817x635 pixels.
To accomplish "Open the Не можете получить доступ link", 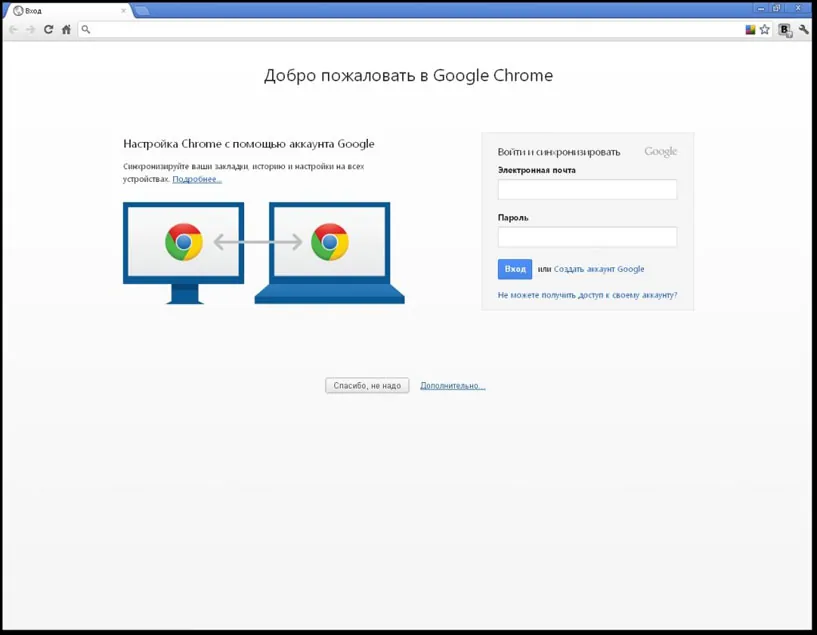I will (x=587, y=295).
